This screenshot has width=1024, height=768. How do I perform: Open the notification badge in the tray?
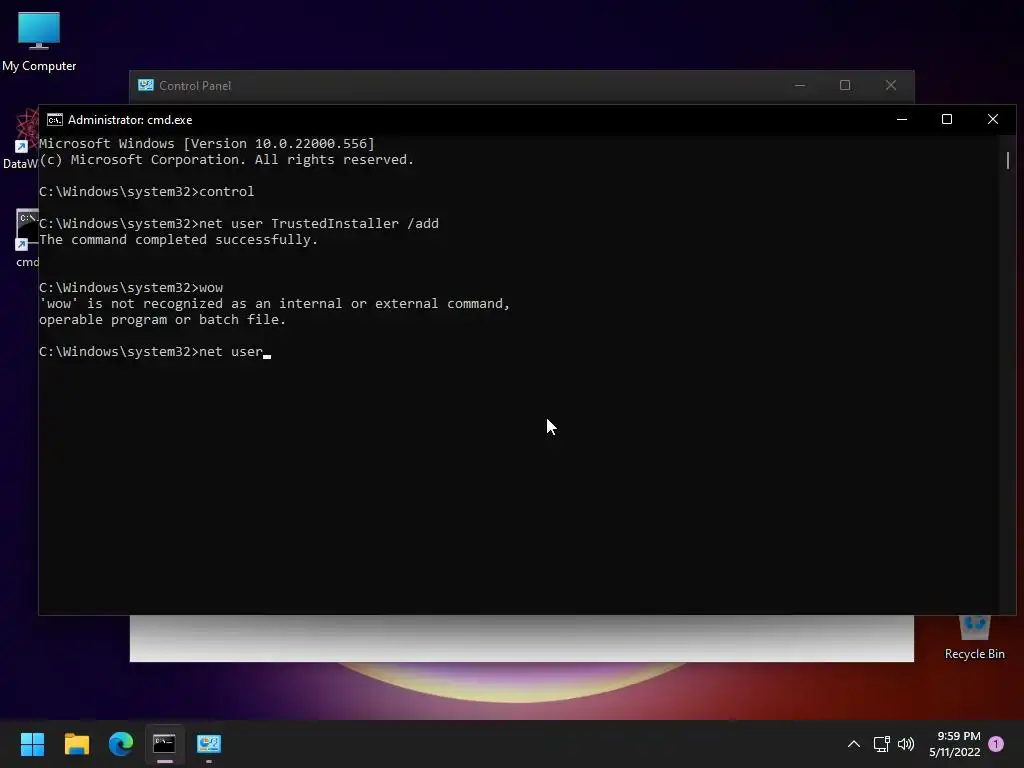click(x=996, y=744)
